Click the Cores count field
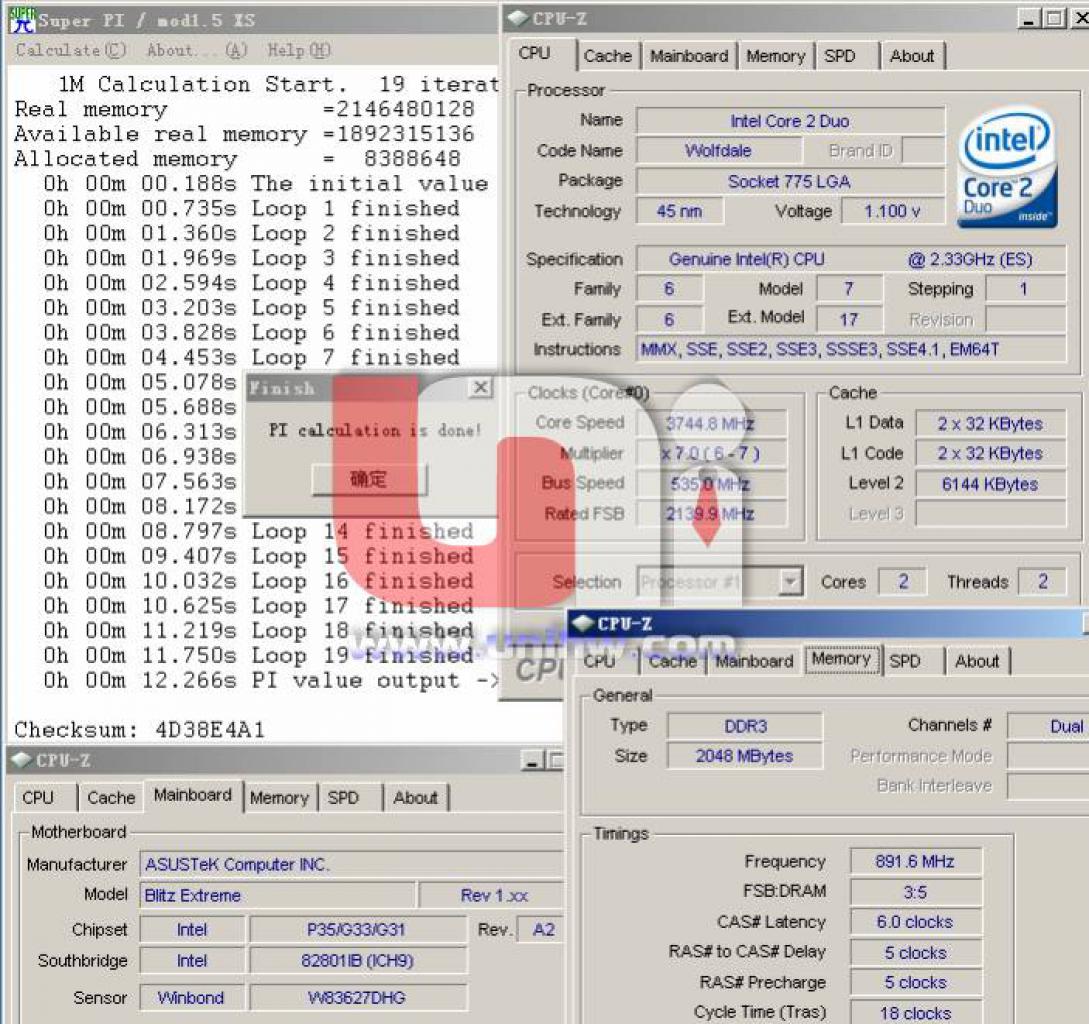The height and width of the screenshot is (1024, 1089). click(x=903, y=581)
